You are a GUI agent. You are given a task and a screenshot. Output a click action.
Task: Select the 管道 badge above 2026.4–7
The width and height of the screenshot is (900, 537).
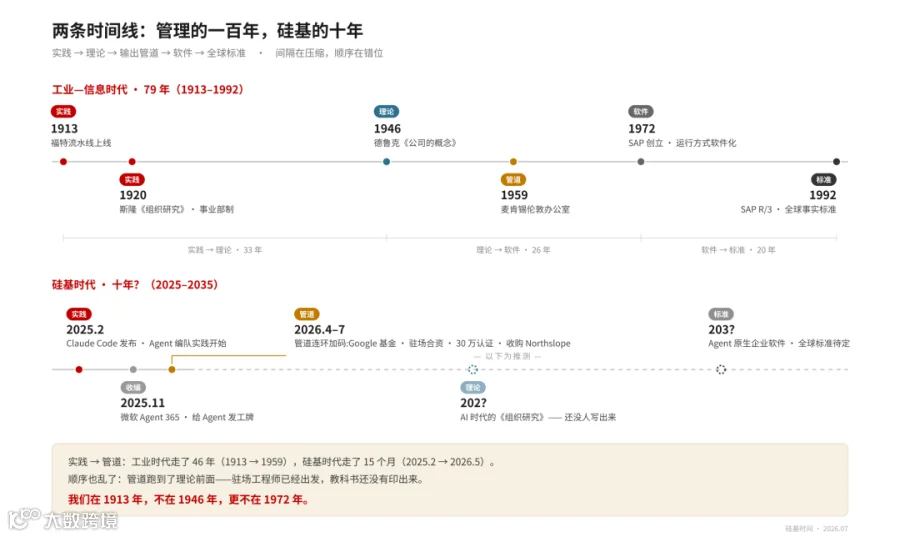(x=307, y=314)
